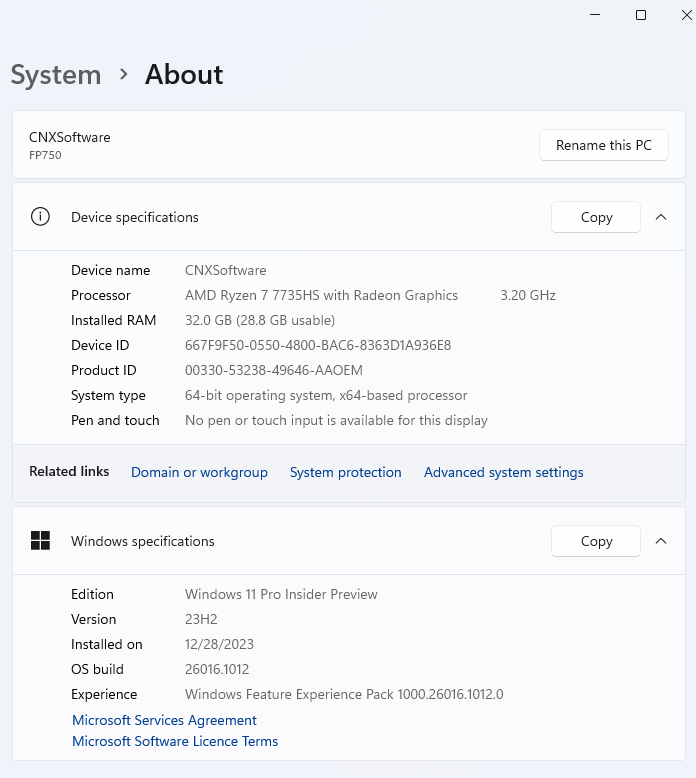Open Advanced system settings
The height and width of the screenshot is (778, 696).
(x=504, y=472)
